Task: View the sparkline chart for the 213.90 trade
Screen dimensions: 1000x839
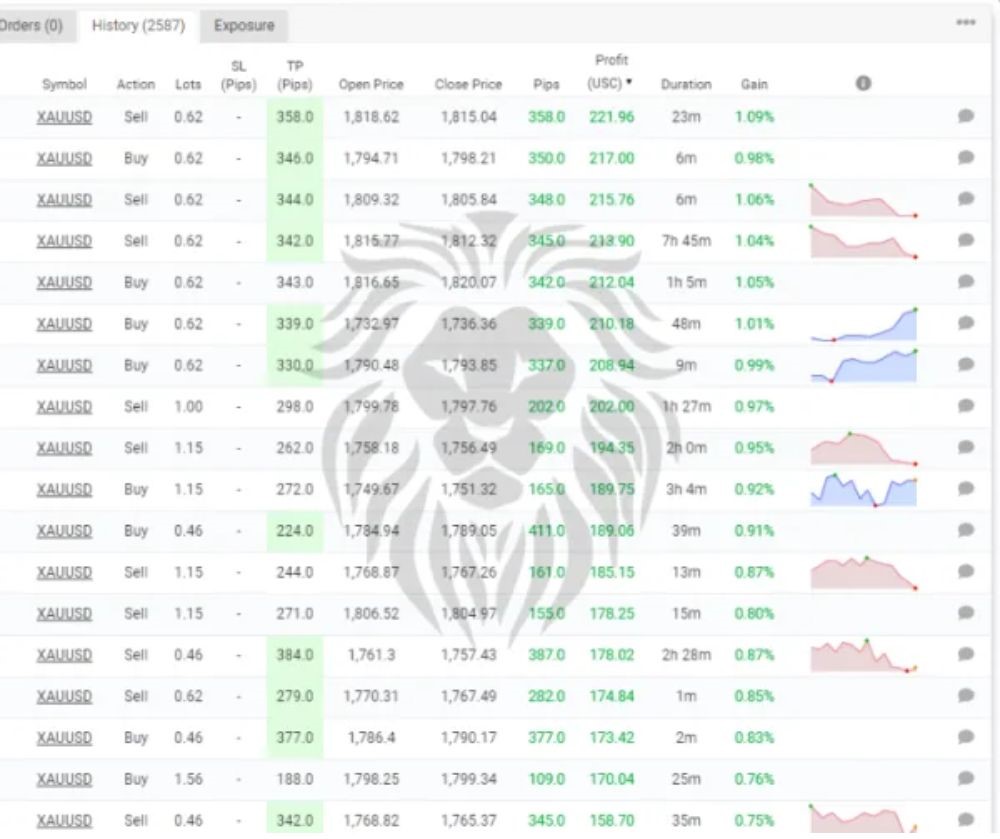Action: pyautogui.click(x=864, y=242)
